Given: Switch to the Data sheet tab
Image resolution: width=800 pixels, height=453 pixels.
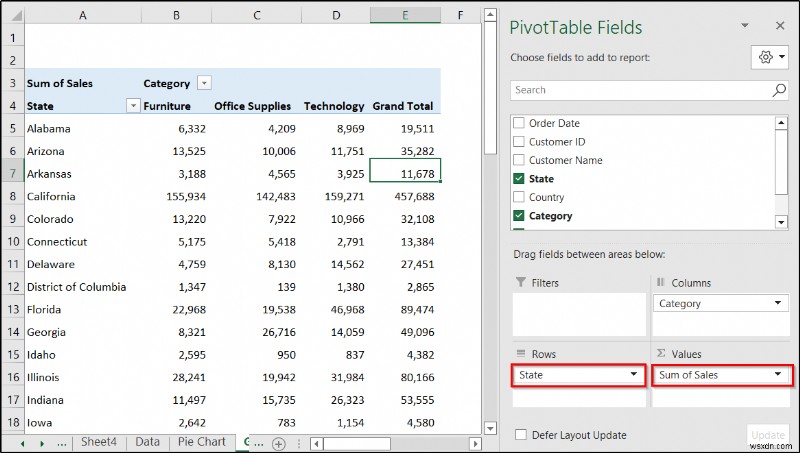Looking at the screenshot, I should click(x=147, y=441).
